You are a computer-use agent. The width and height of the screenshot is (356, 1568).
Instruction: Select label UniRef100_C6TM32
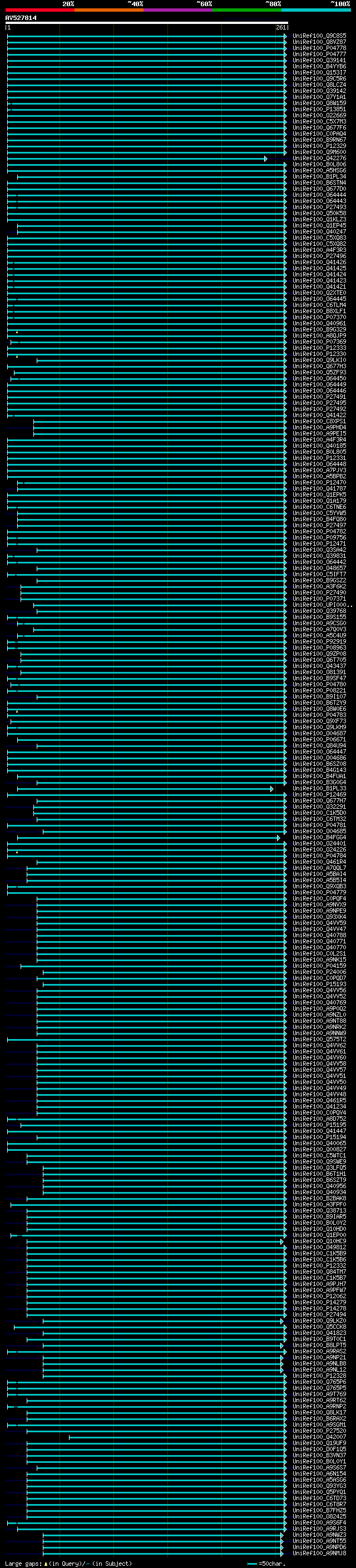click(319, 819)
